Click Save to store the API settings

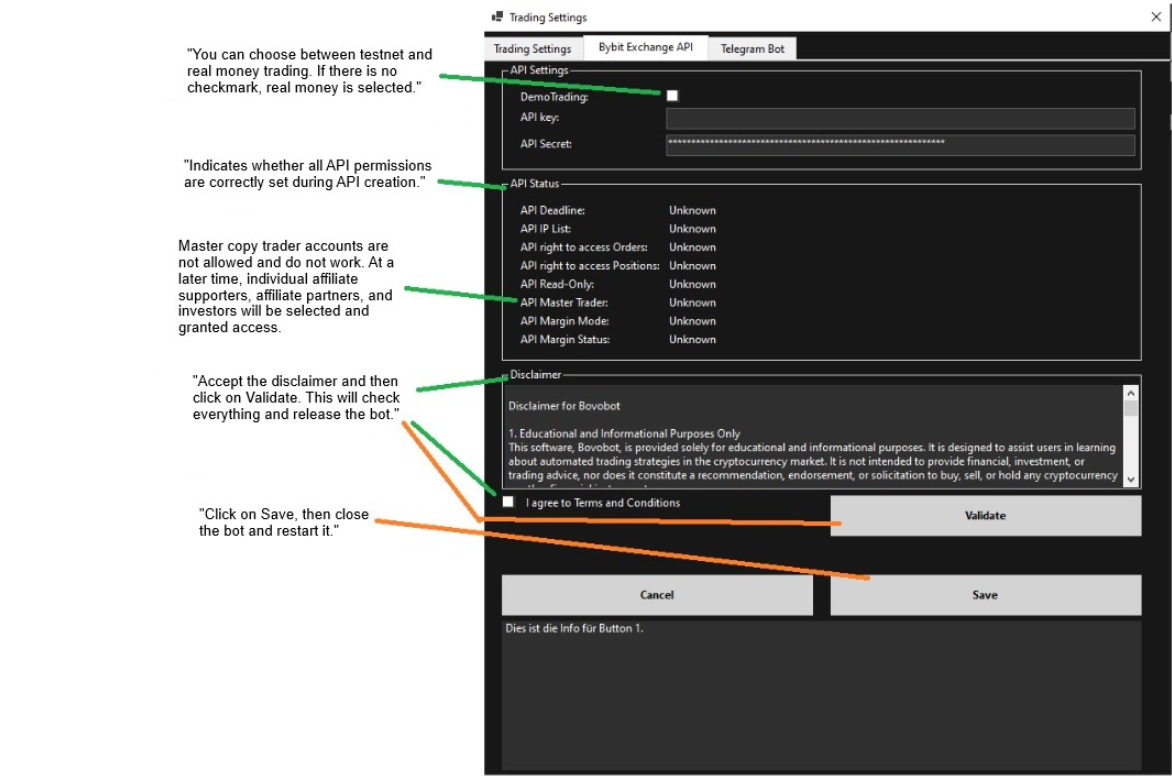(x=984, y=594)
